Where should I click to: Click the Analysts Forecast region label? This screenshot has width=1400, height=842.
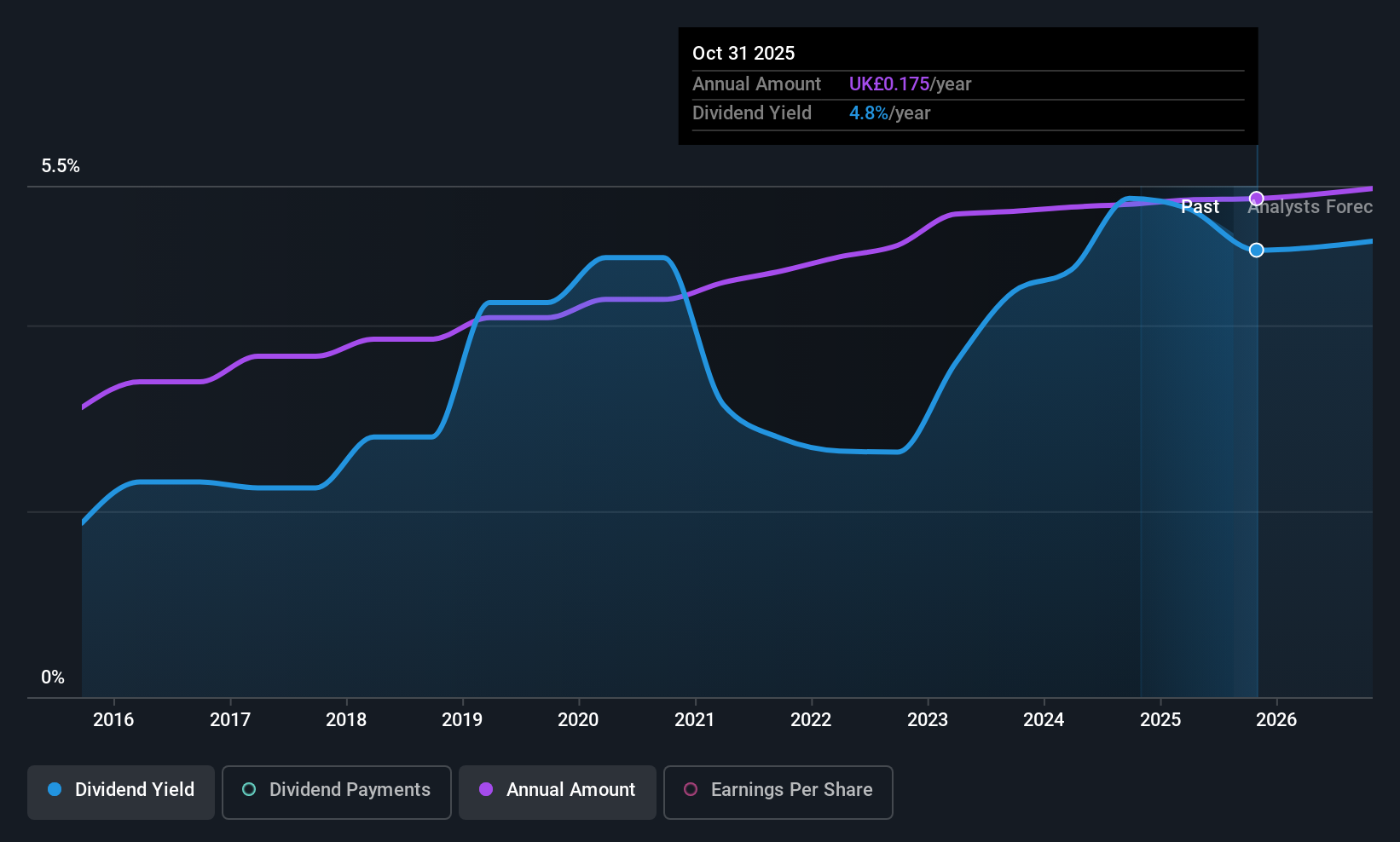click(x=1310, y=207)
